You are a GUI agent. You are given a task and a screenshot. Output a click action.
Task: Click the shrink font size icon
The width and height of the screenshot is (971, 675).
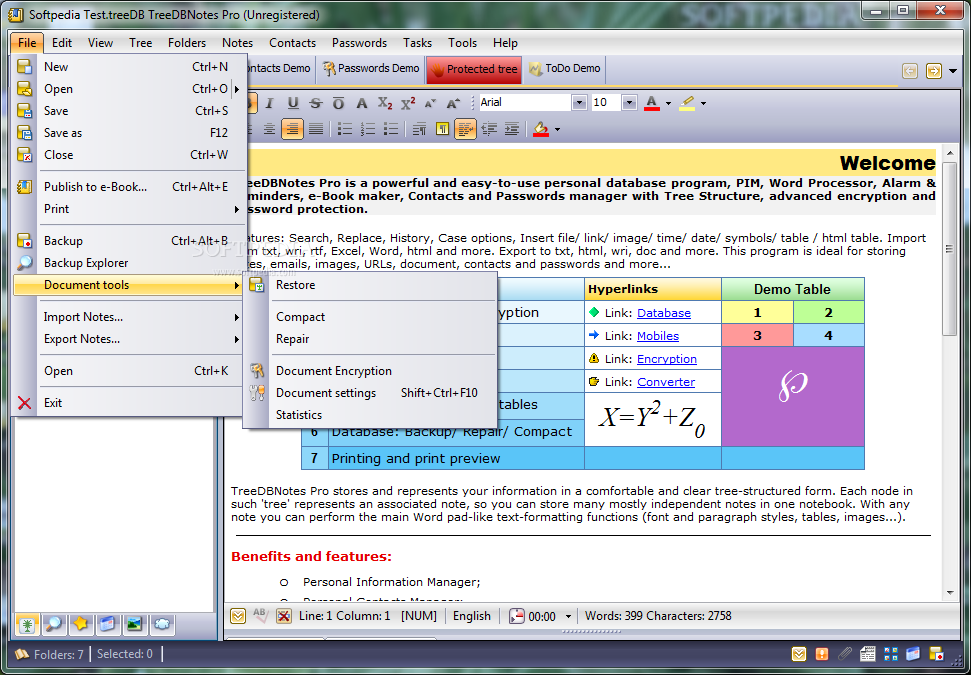click(430, 103)
